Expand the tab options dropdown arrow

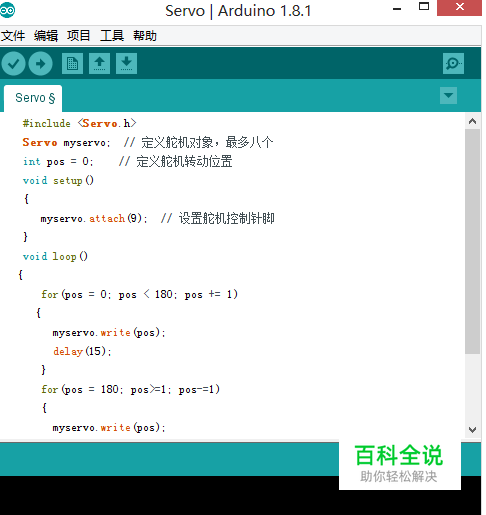tap(448, 96)
